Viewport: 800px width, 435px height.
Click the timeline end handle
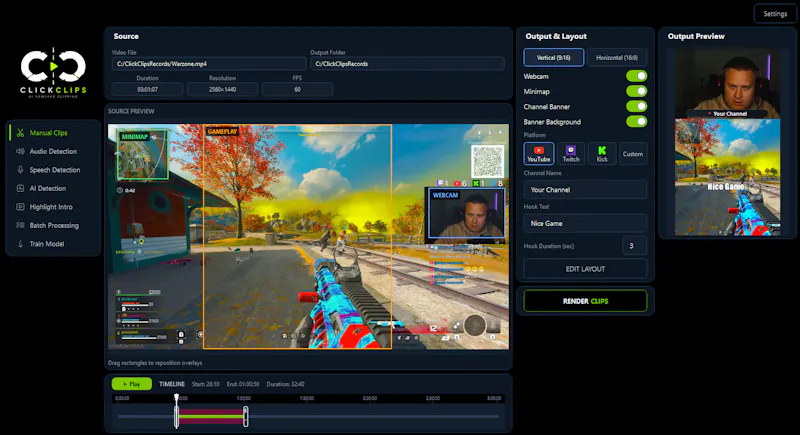point(245,416)
